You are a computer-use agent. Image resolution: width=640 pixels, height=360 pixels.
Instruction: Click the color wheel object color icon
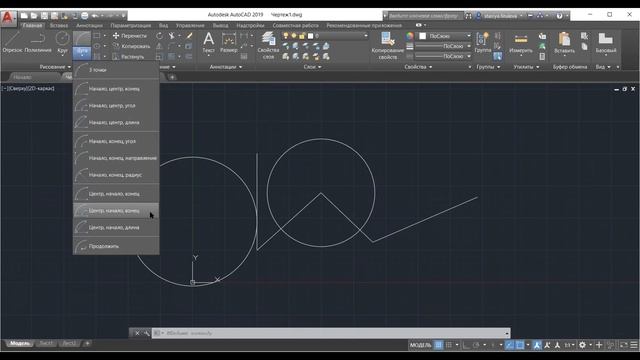(410, 36)
